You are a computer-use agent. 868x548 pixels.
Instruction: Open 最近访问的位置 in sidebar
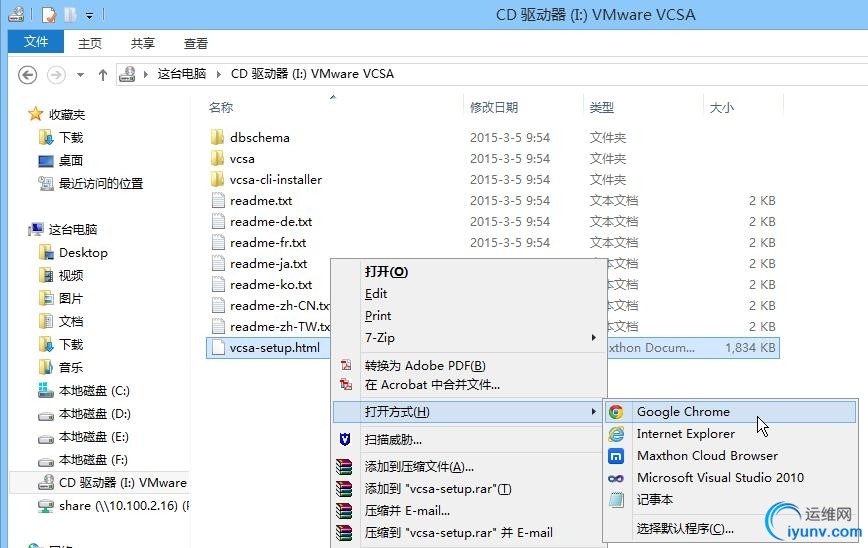[101, 183]
